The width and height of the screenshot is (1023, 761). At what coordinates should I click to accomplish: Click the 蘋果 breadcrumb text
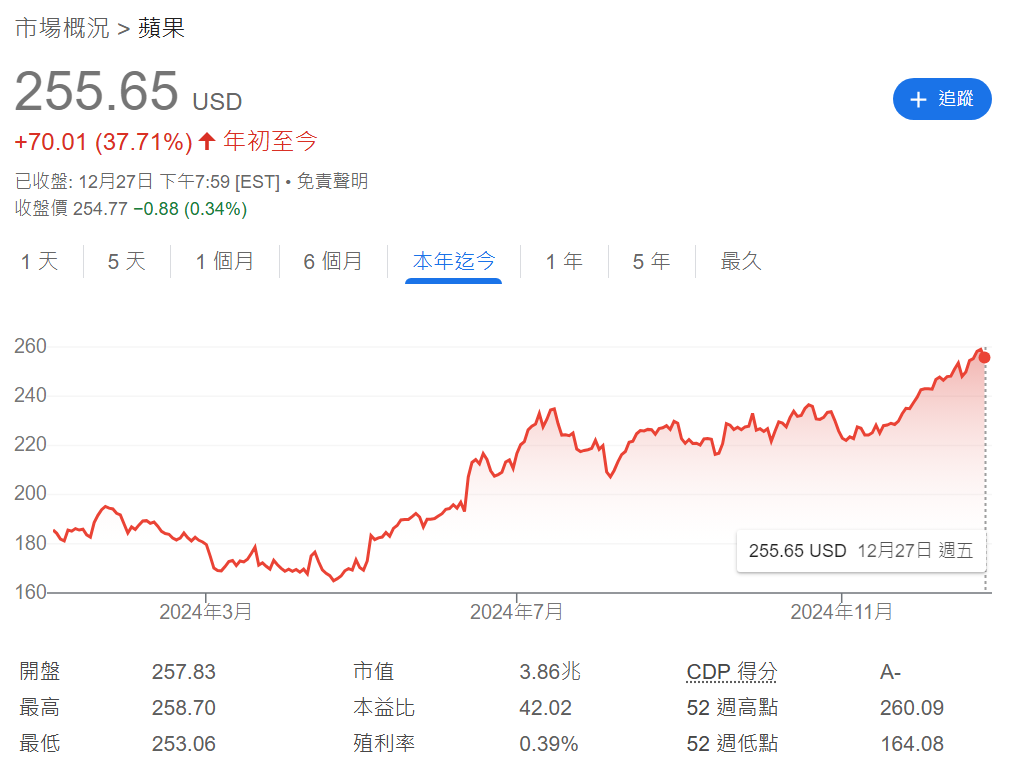tap(161, 28)
